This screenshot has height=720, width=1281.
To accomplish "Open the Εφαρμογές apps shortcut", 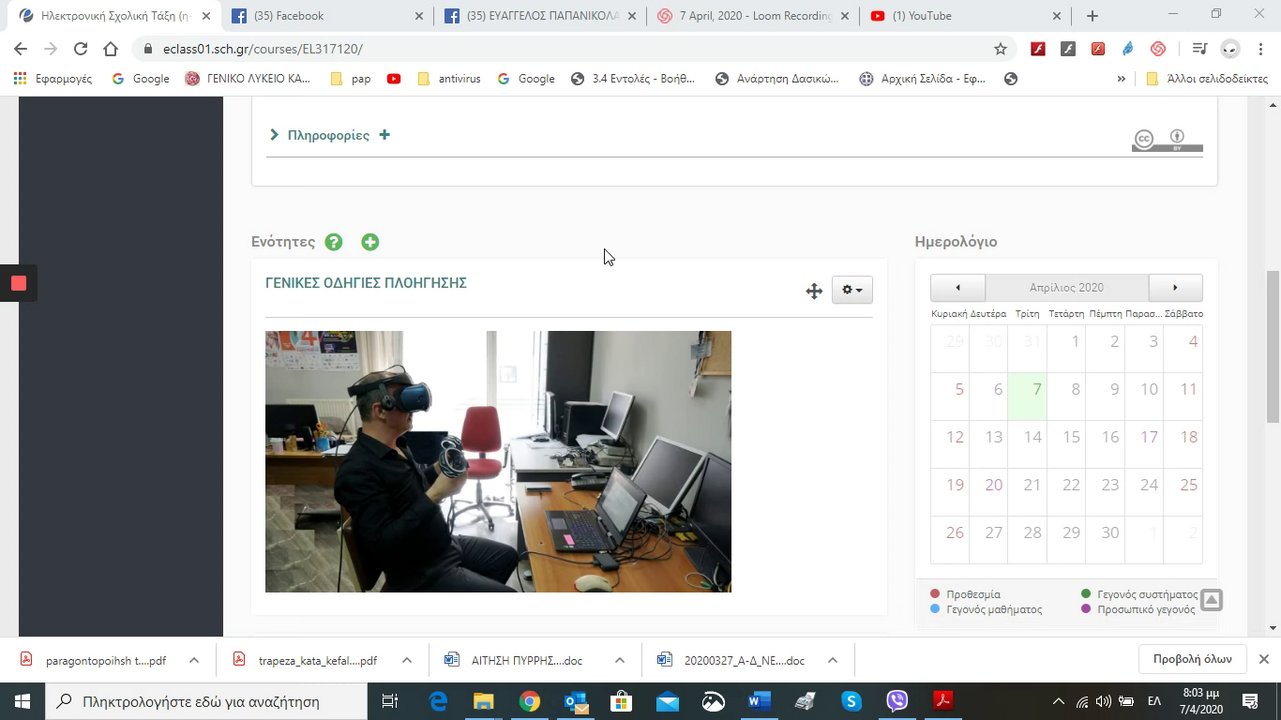I will [x=53, y=79].
